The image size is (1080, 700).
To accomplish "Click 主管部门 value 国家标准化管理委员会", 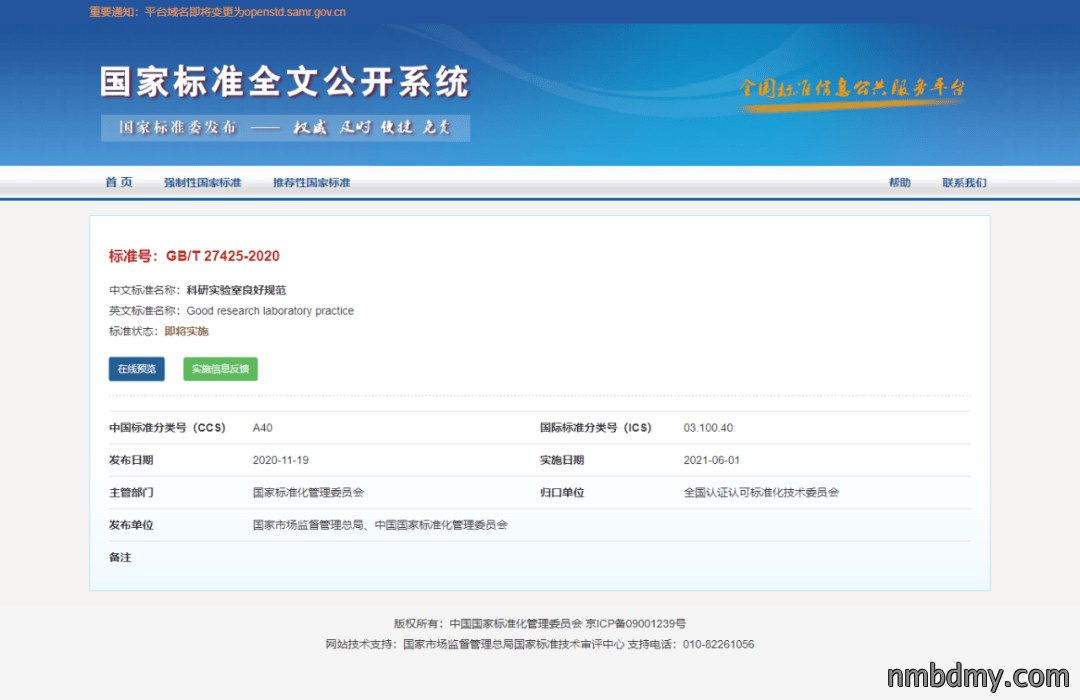I will pos(308,493).
